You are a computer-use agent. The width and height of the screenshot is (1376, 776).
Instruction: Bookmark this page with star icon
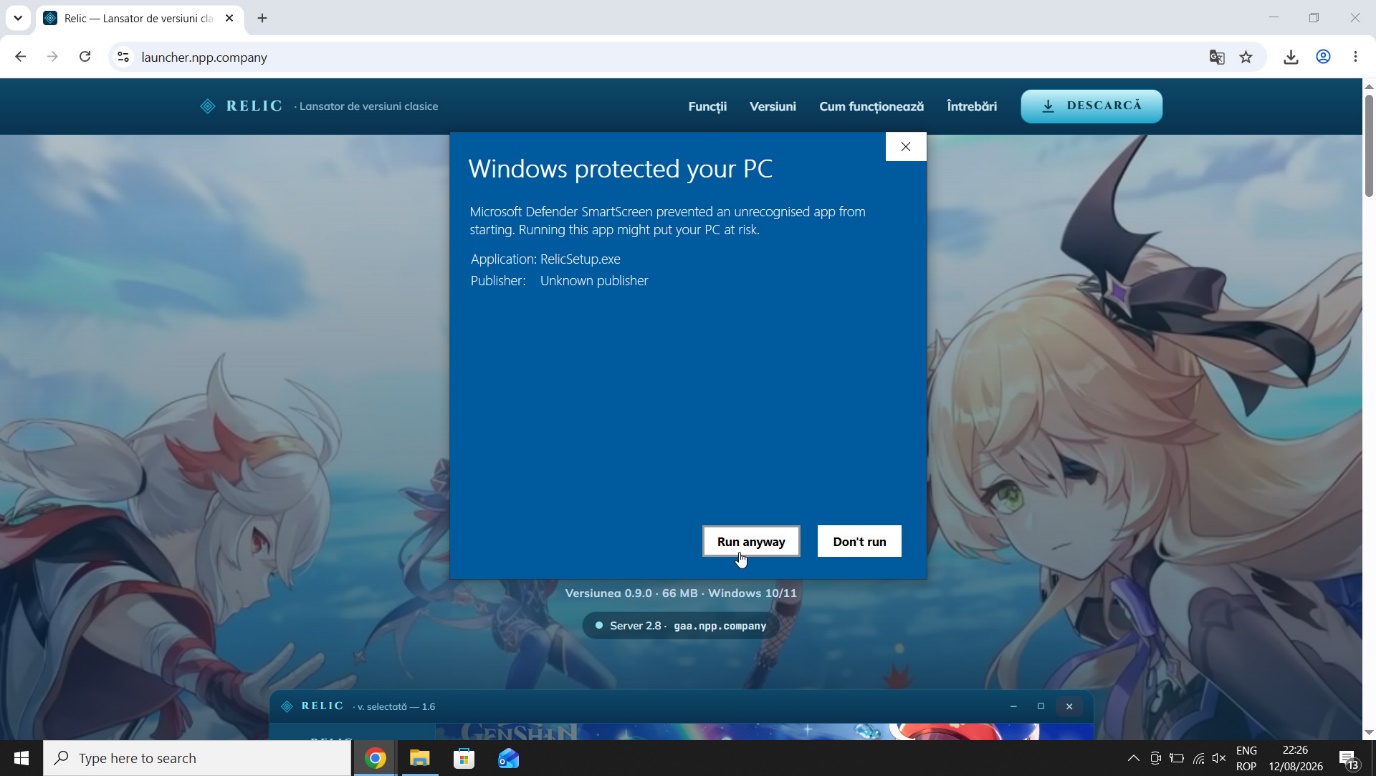click(x=1246, y=57)
